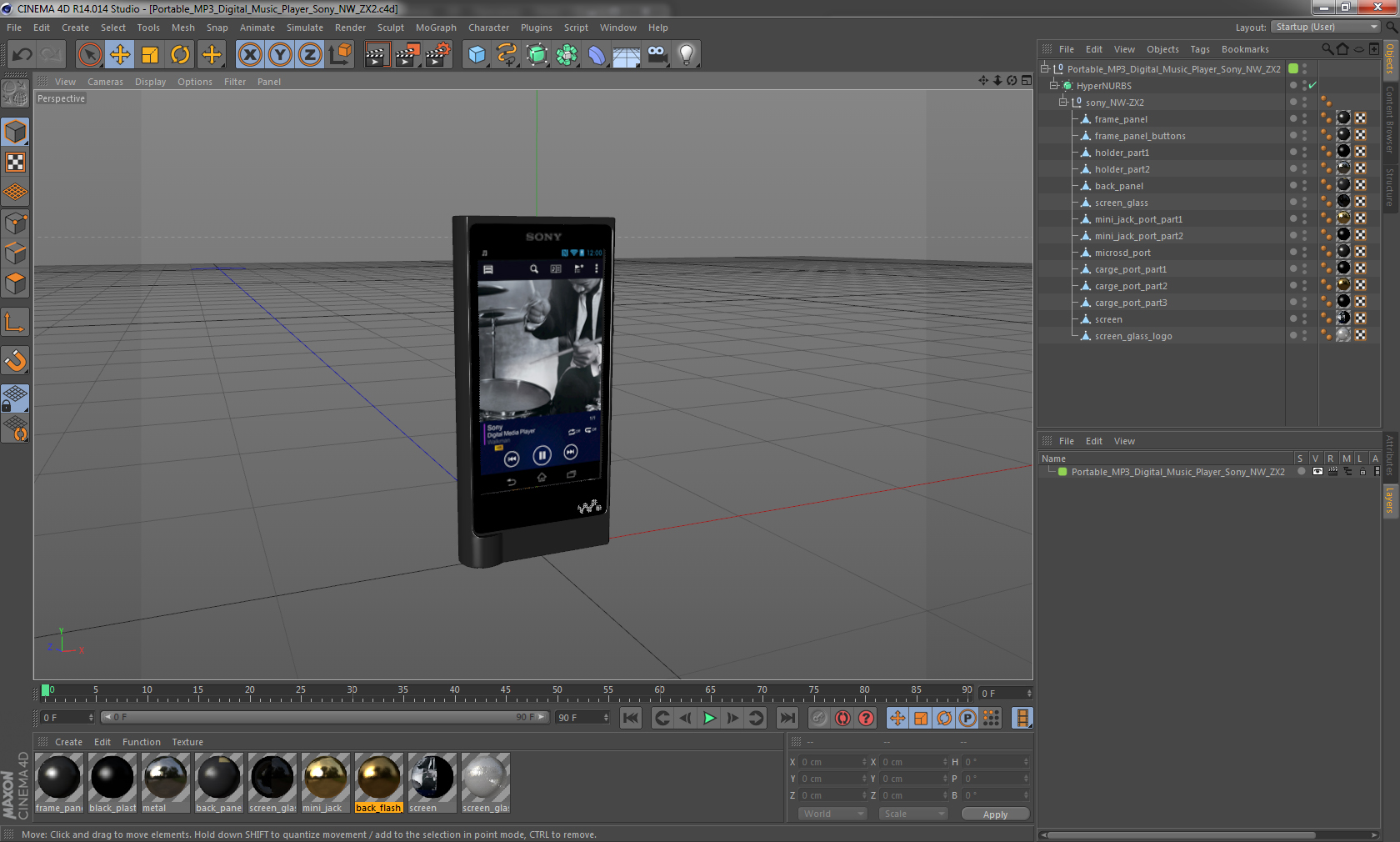Screen dimensions: 1400x842
Task: Toggle visibility dots for back_panel
Action: 1304,185
